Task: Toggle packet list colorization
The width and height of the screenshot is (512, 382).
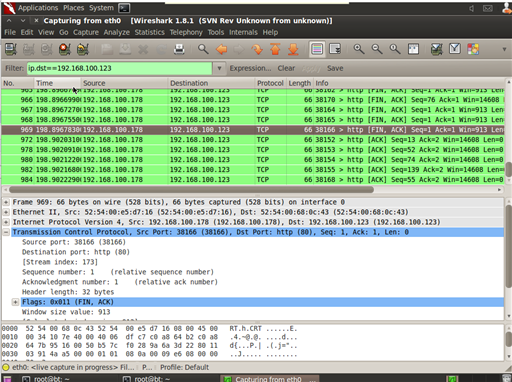Action: coord(317,49)
